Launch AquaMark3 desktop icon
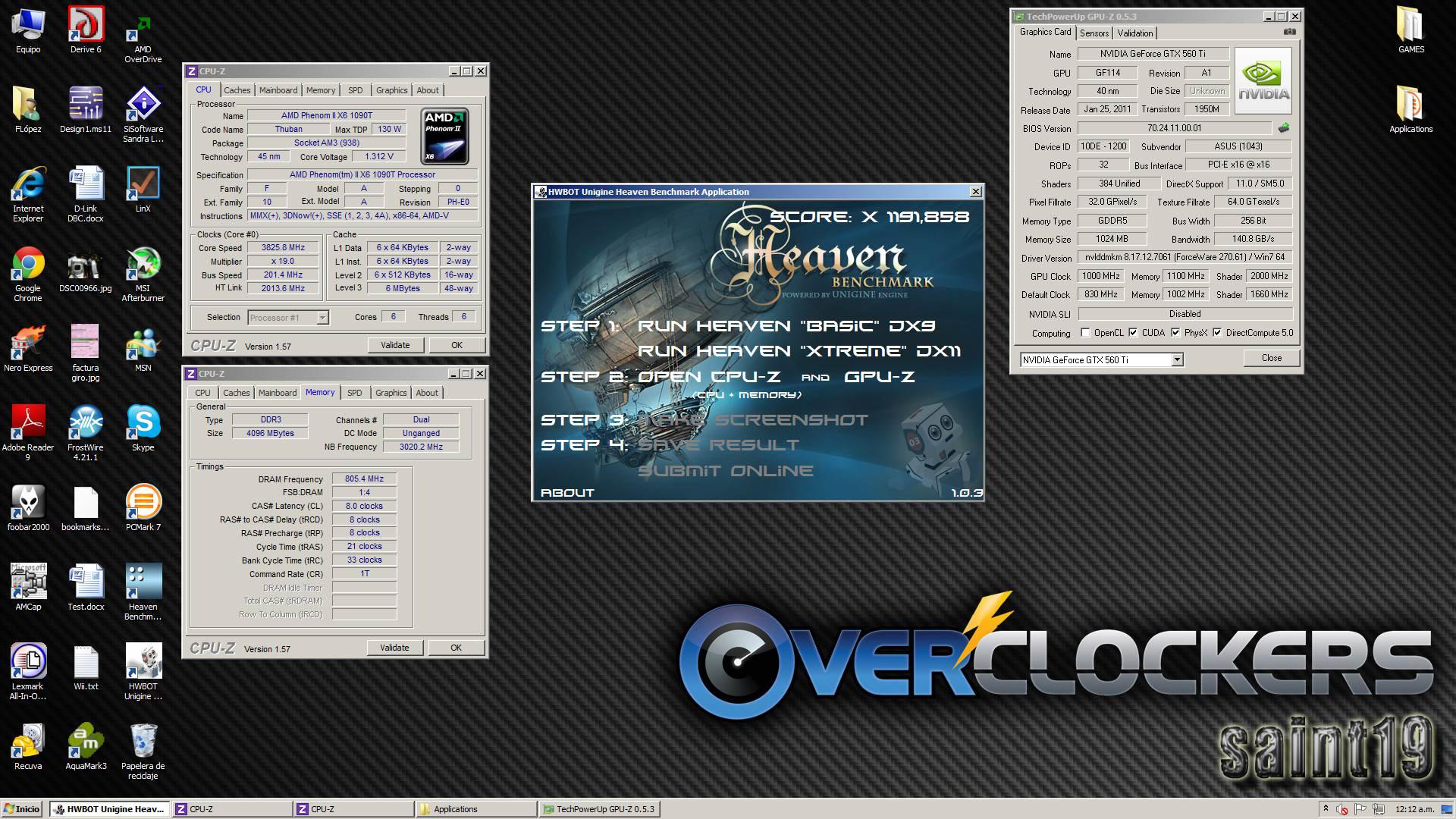The image size is (1456, 819). [x=86, y=747]
